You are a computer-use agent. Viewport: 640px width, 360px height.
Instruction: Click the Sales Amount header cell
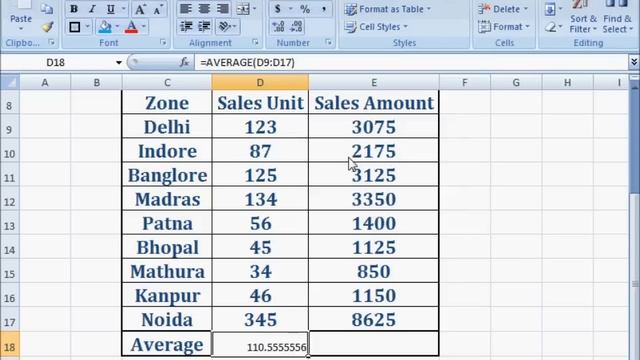click(374, 103)
